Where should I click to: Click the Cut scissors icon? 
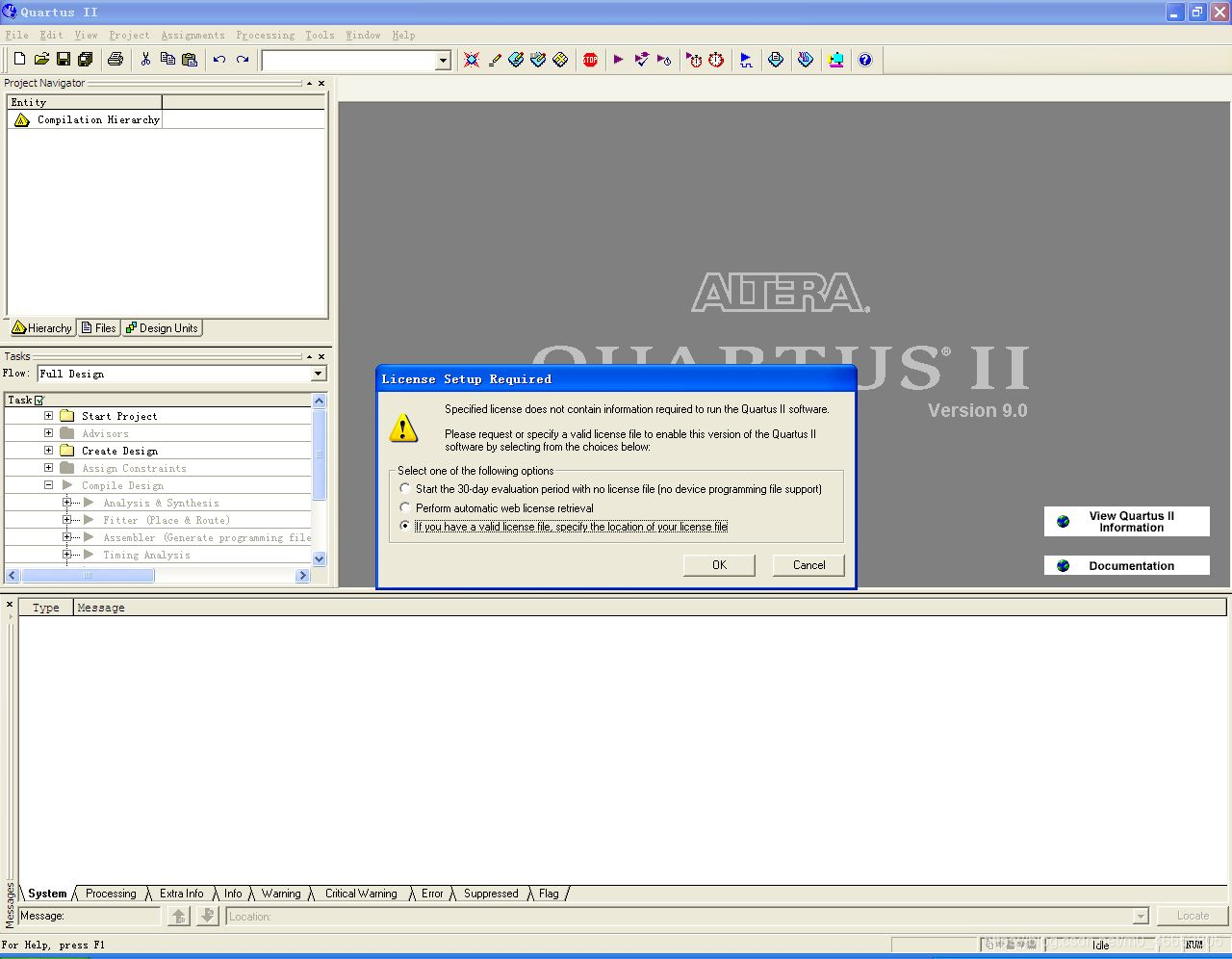tap(145, 60)
